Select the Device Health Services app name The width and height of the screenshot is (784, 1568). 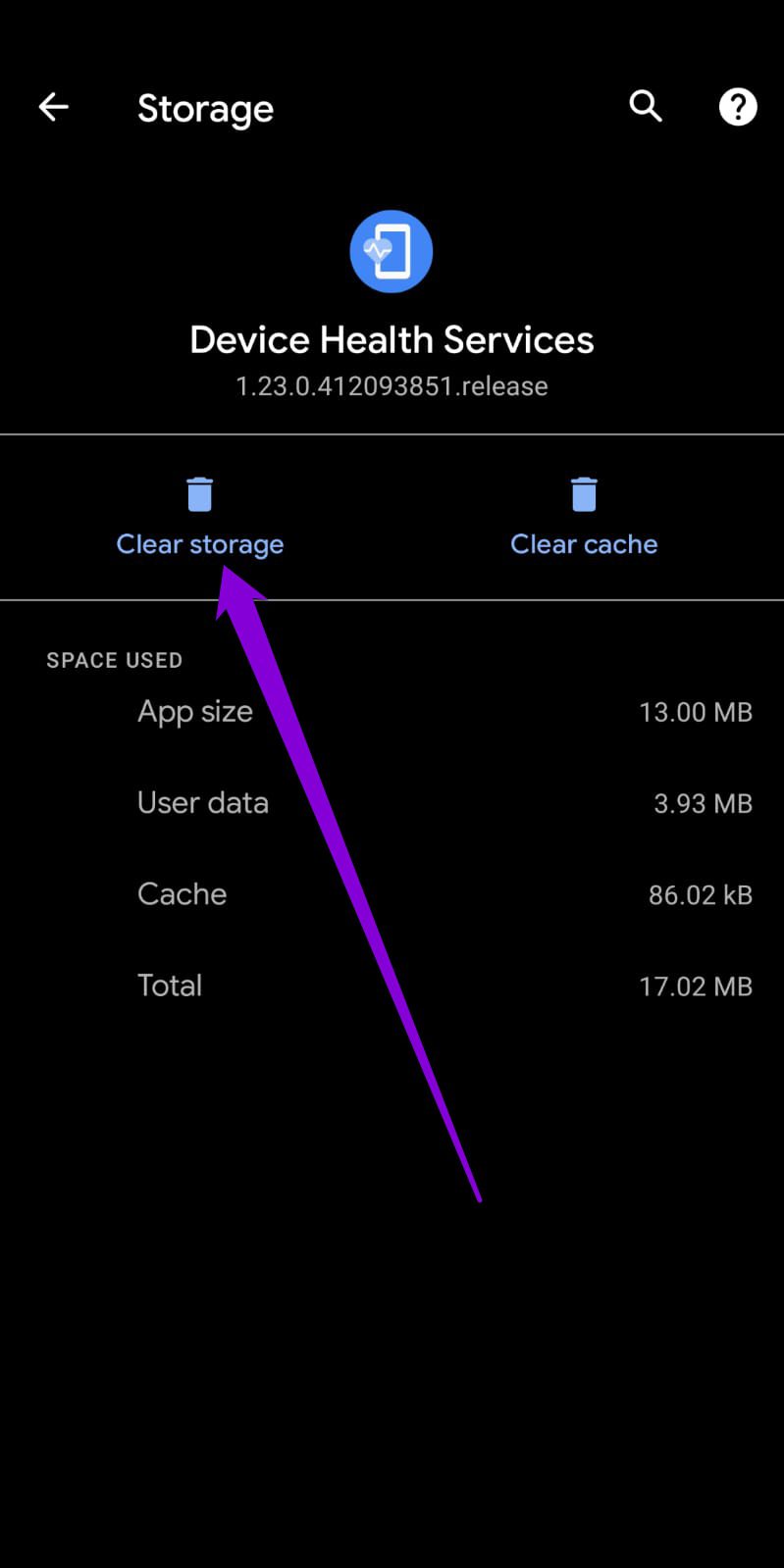click(x=392, y=340)
